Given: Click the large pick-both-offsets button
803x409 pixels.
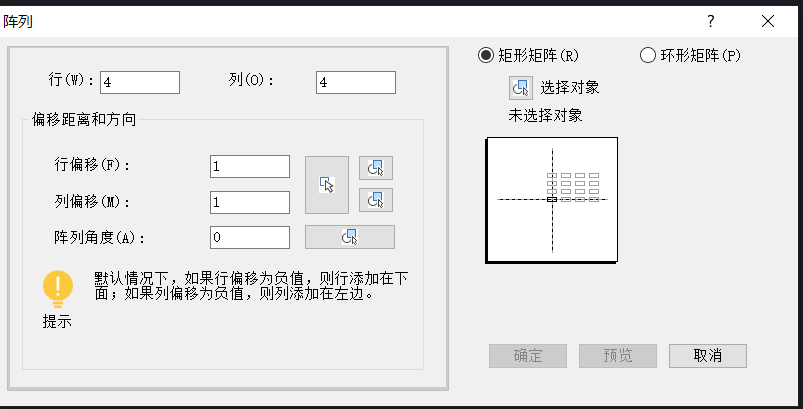Looking at the screenshot, I should [x=326, y=185].
